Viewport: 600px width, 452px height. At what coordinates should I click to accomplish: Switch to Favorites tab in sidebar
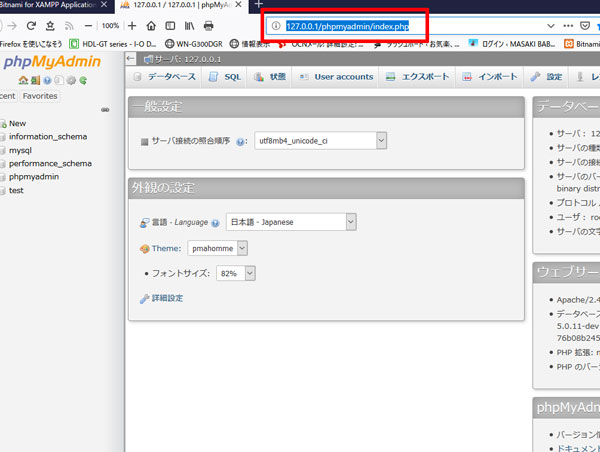40,96
